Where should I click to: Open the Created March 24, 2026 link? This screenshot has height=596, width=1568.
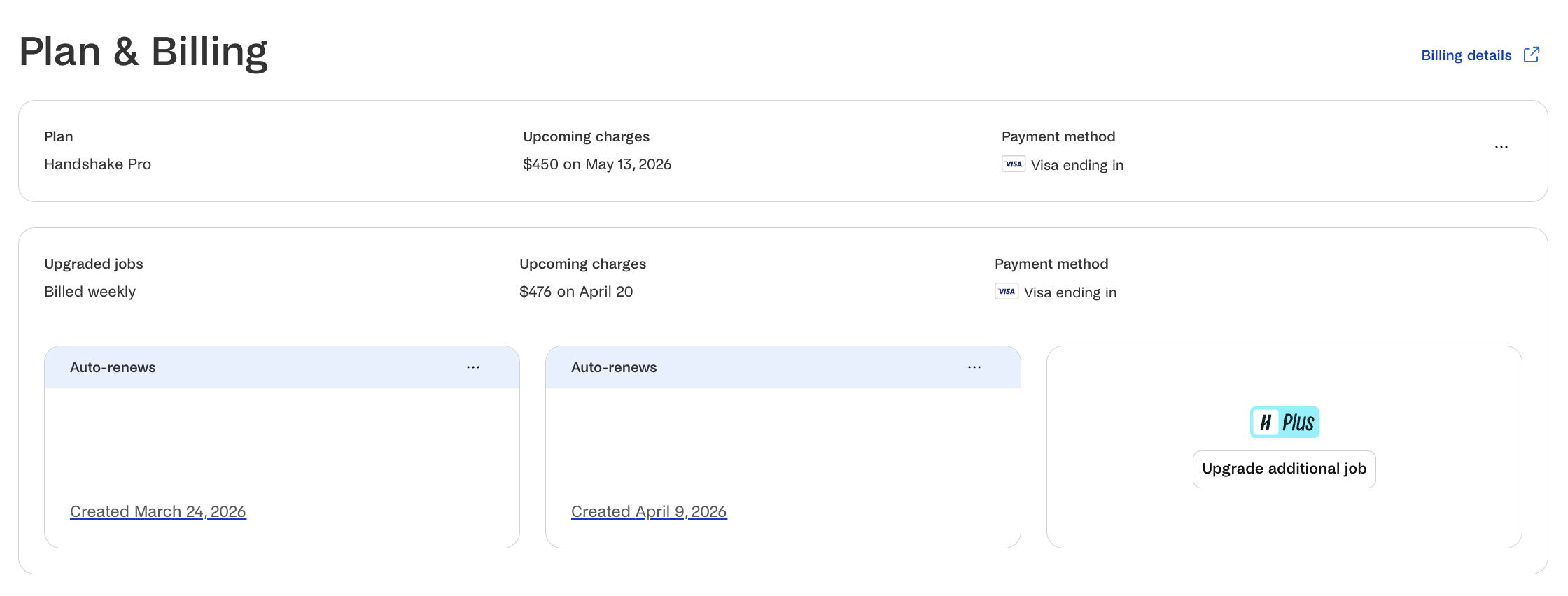[x=158, y=511]
